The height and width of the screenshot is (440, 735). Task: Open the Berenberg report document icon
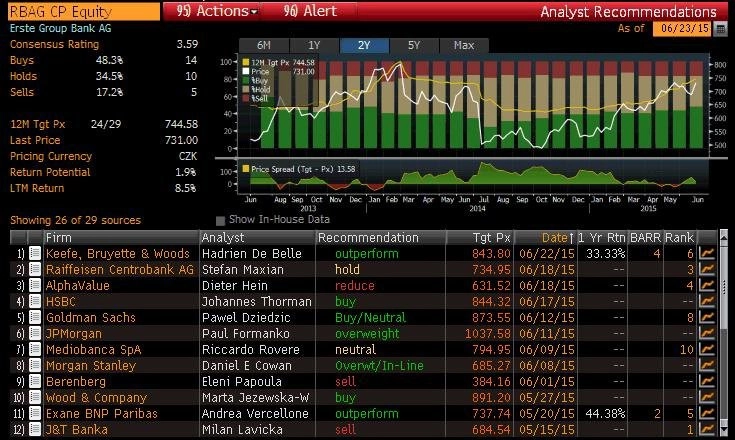[35, 381]
